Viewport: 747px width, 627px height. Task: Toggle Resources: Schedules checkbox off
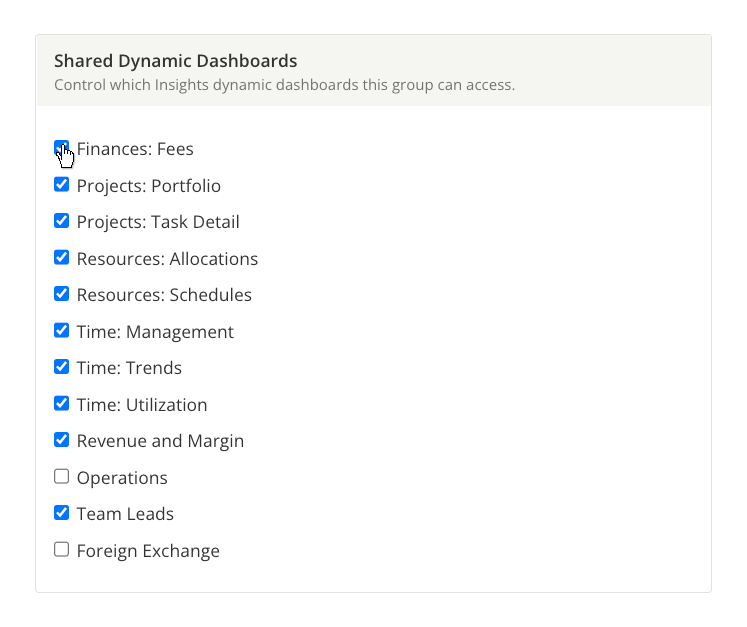click(61, 293)
